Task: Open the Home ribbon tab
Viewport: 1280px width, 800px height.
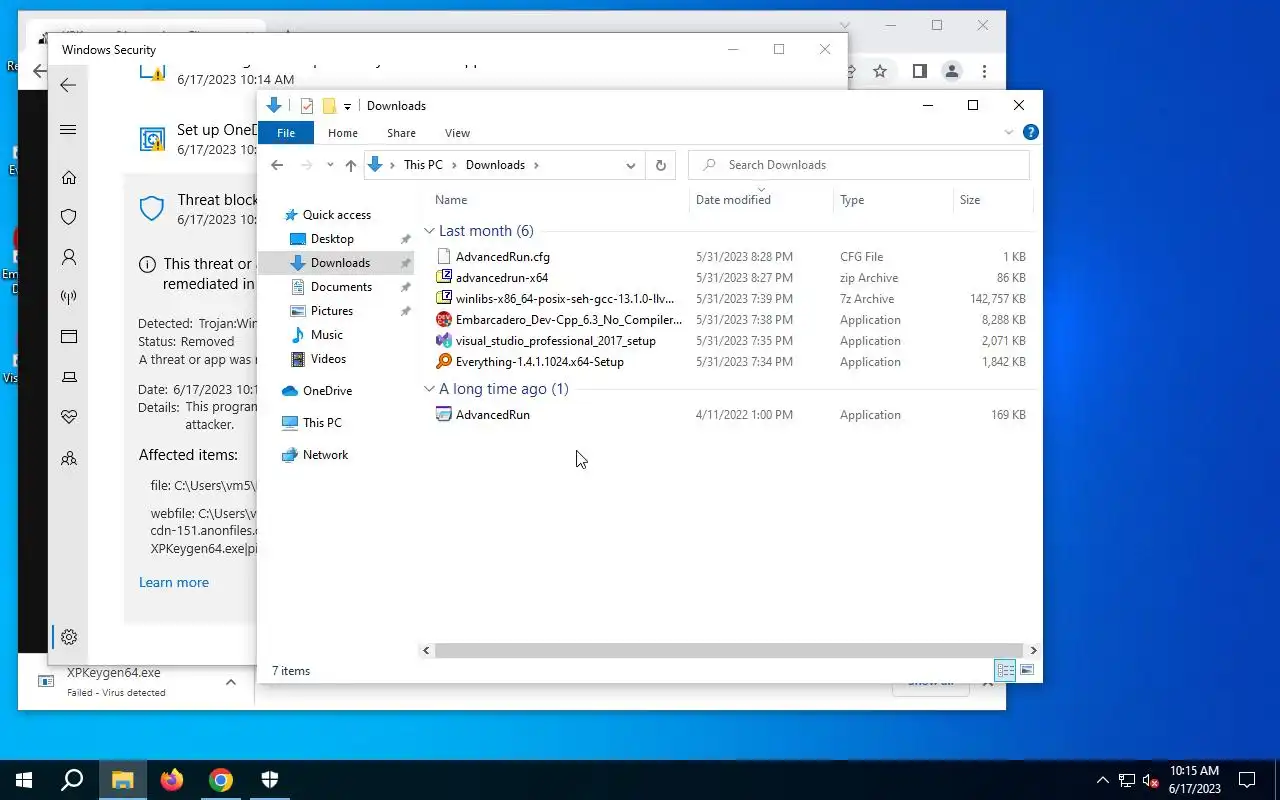Action: click(x=343, y=133)
